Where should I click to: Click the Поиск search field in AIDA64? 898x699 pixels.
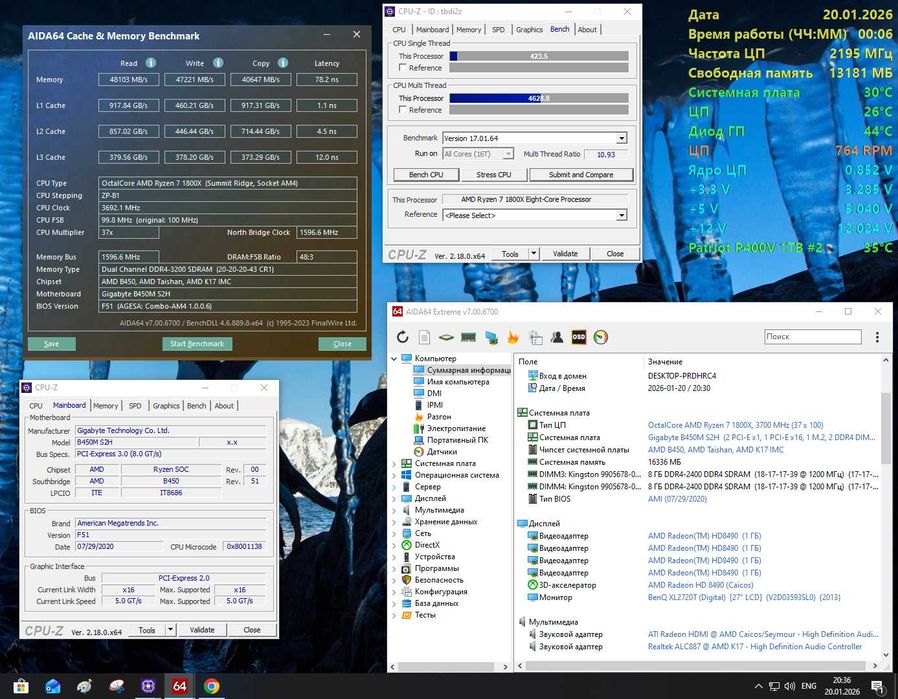(813, 337)
